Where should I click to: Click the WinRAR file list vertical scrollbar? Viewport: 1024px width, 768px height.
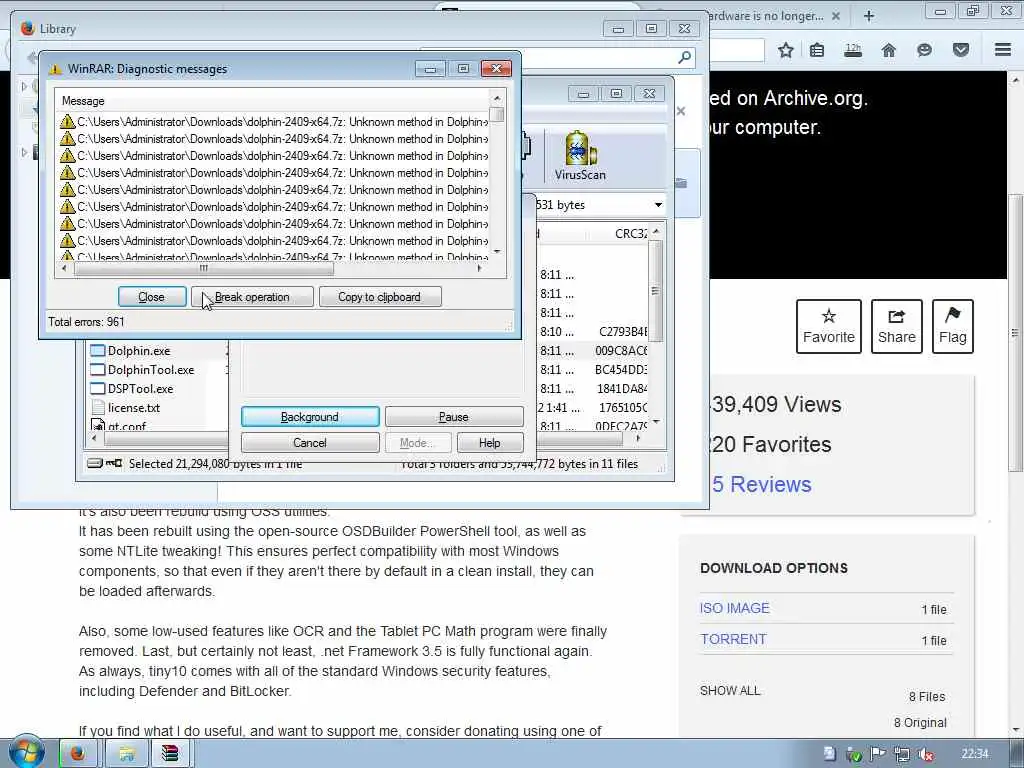click(656, 291)
